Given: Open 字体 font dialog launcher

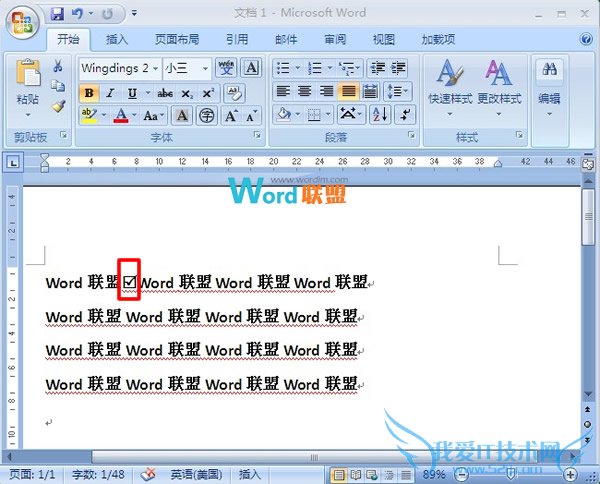Looking at the screenshot, I should pyautogui.click(x=258, y=135).
